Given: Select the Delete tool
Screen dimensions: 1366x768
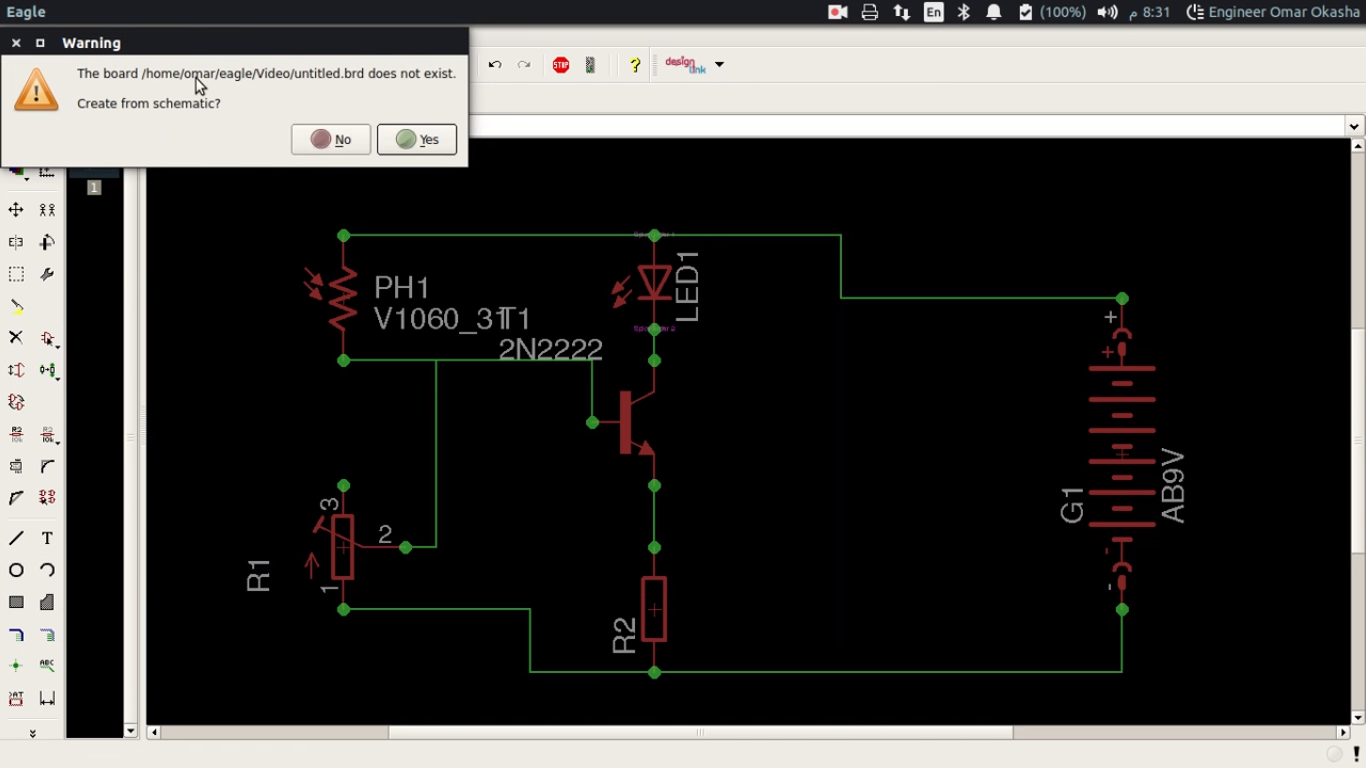Looking at the screenshot, I should click(x=16, y=338).
